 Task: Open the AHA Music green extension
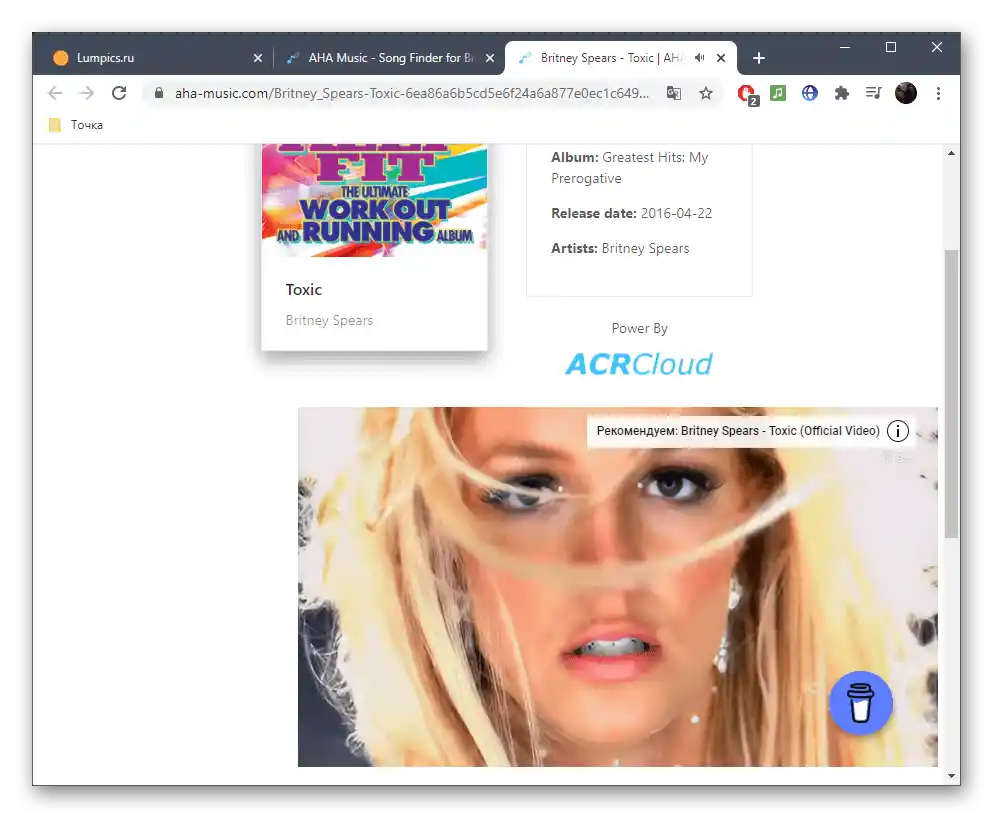778,93
